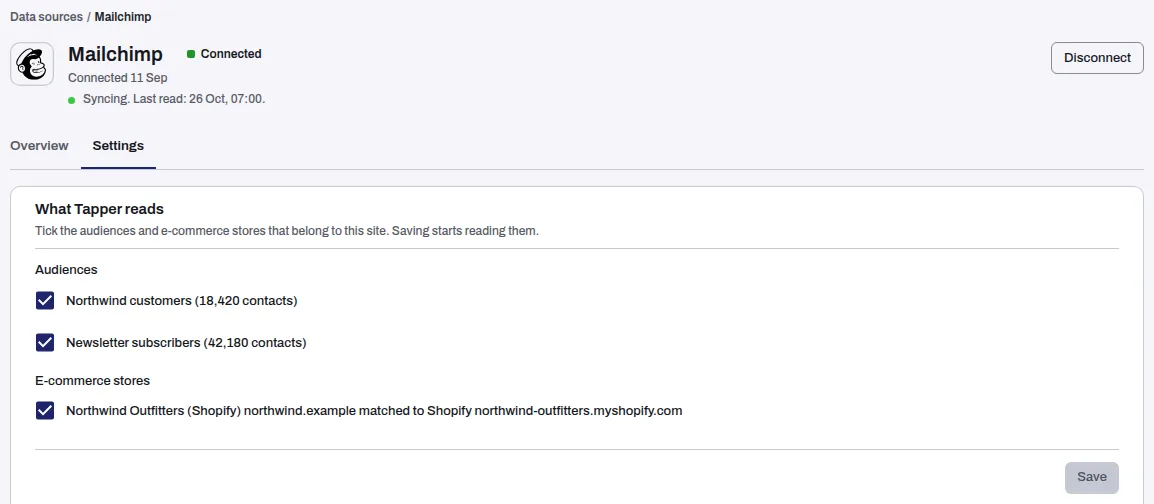Image resolution: width=1154 pixels, height=504 pixels.
Task: Select the Settings tab
Action: (118, 146)
